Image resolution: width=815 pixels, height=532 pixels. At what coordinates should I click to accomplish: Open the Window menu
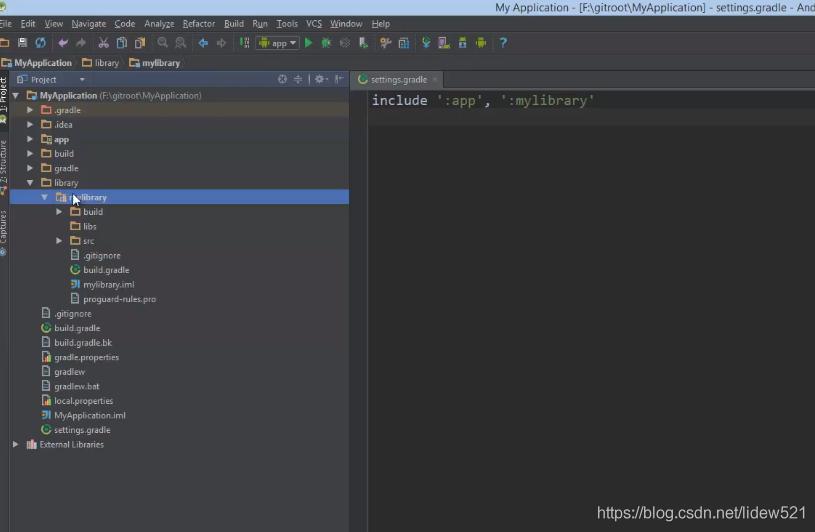point(346,24)
